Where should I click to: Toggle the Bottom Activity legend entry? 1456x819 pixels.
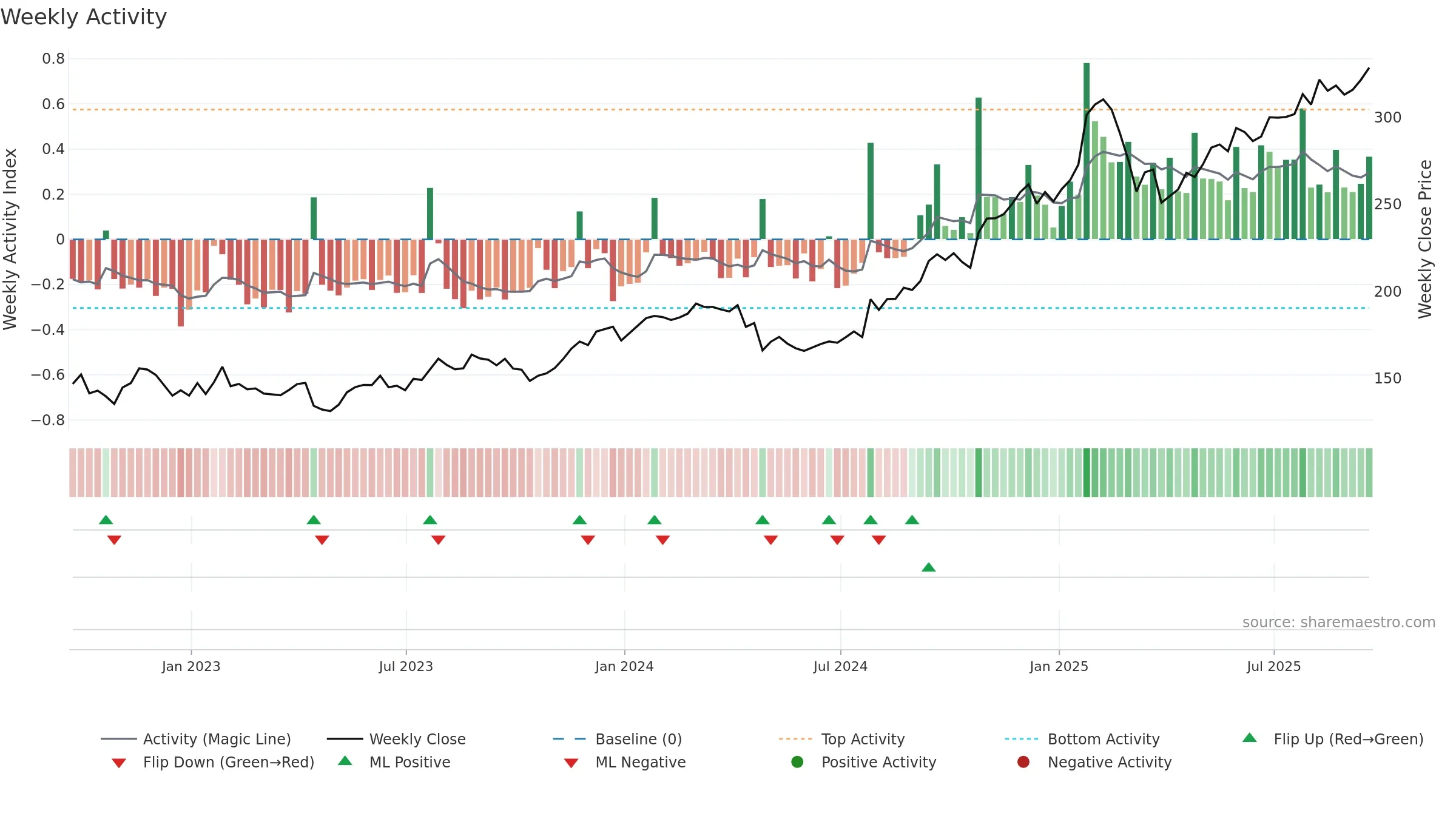point(1082,739)
